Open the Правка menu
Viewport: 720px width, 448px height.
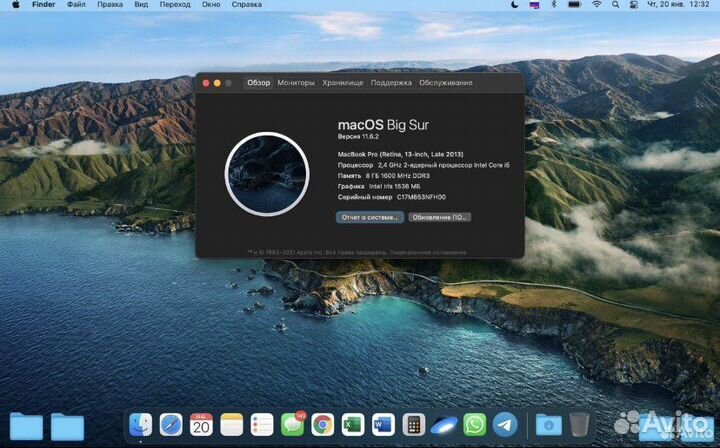pyautogui.click(x=110, y=5)
